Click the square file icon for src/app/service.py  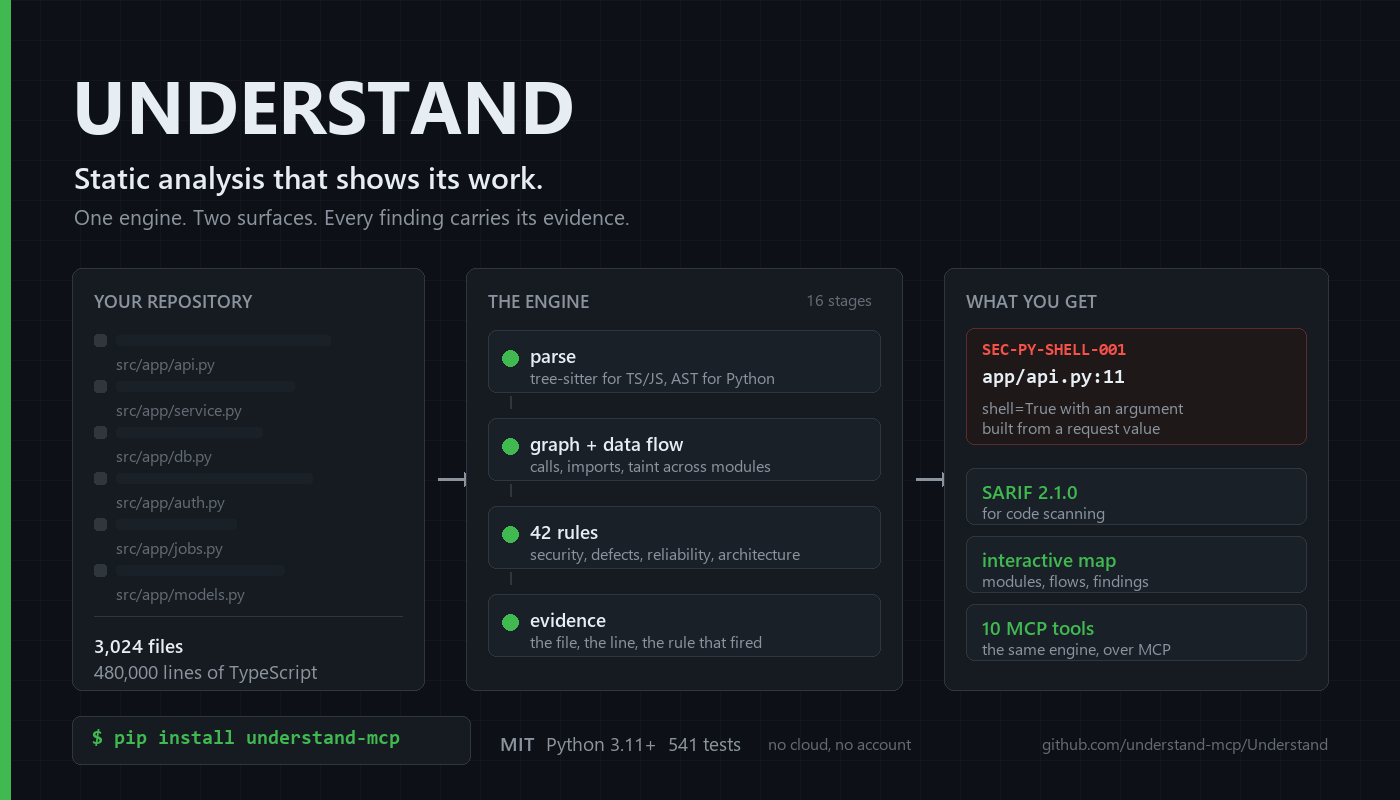100,387
